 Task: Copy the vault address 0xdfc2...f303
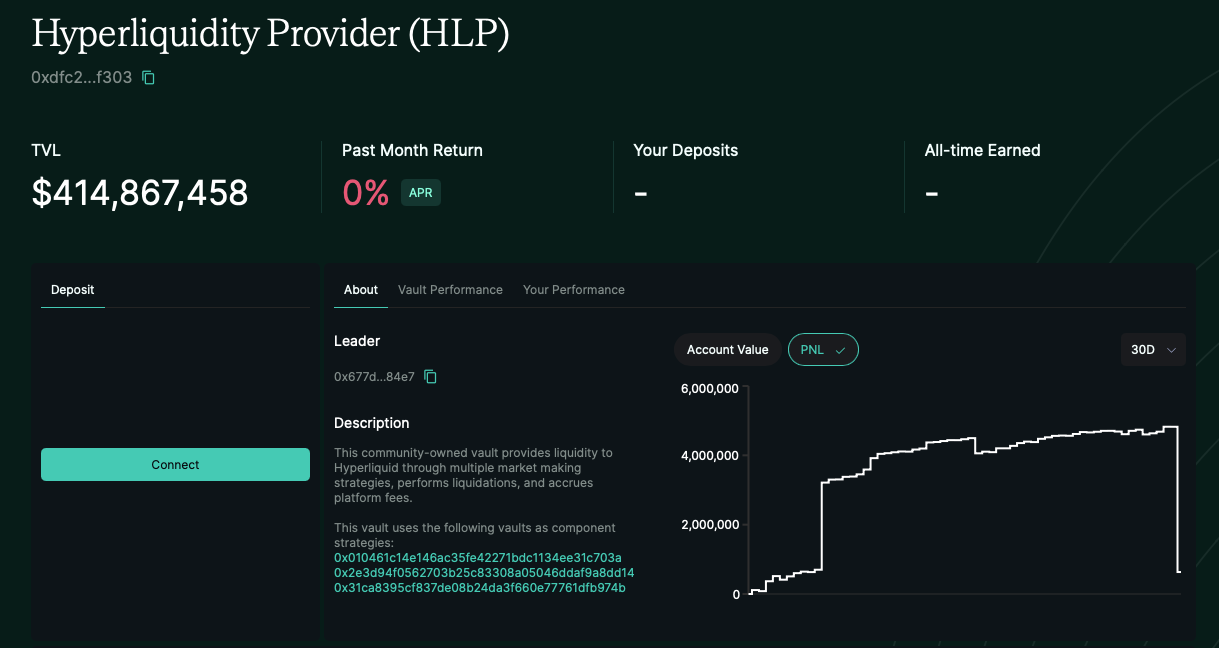point(148,77)
